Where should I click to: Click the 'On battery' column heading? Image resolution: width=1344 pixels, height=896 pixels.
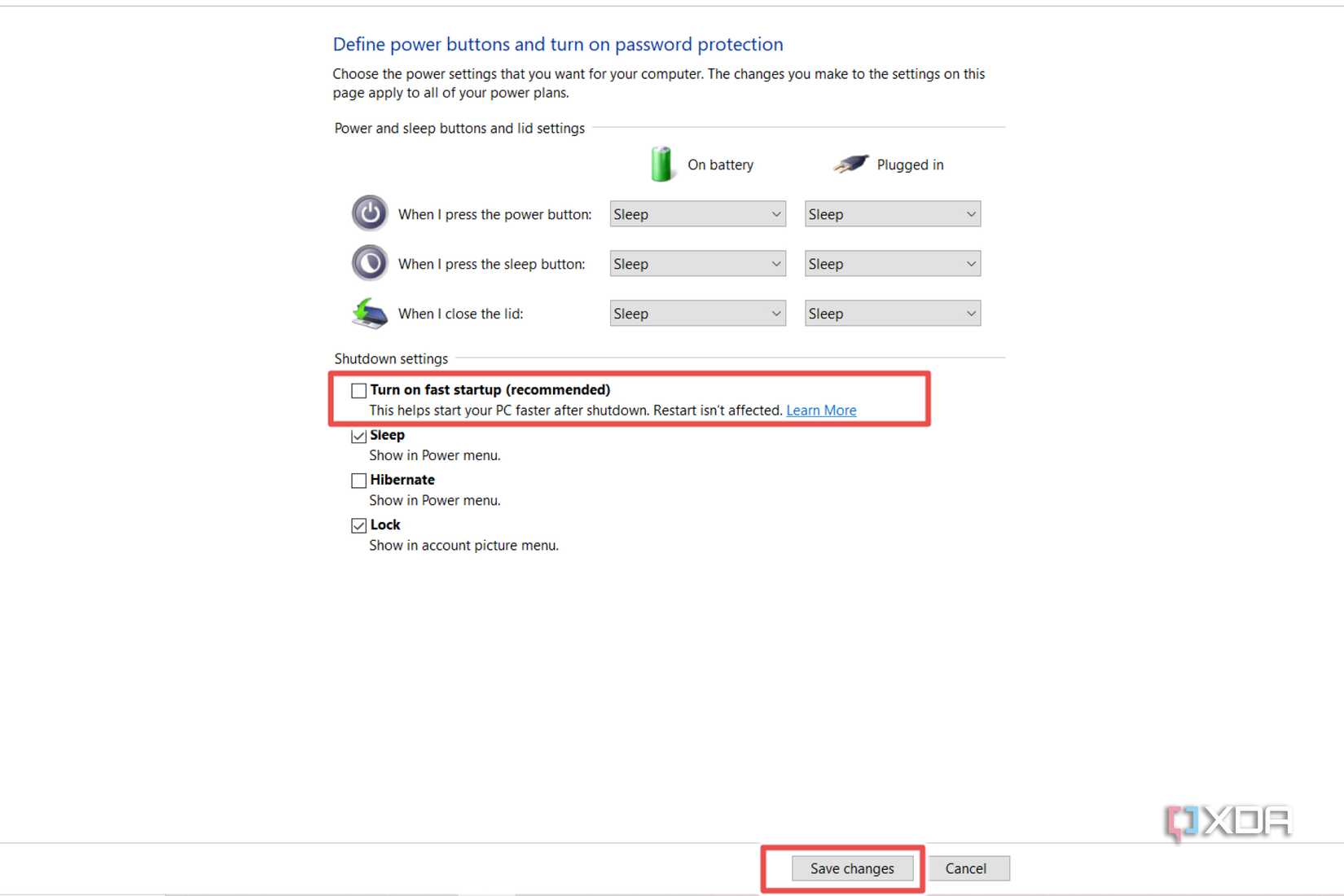720,165
